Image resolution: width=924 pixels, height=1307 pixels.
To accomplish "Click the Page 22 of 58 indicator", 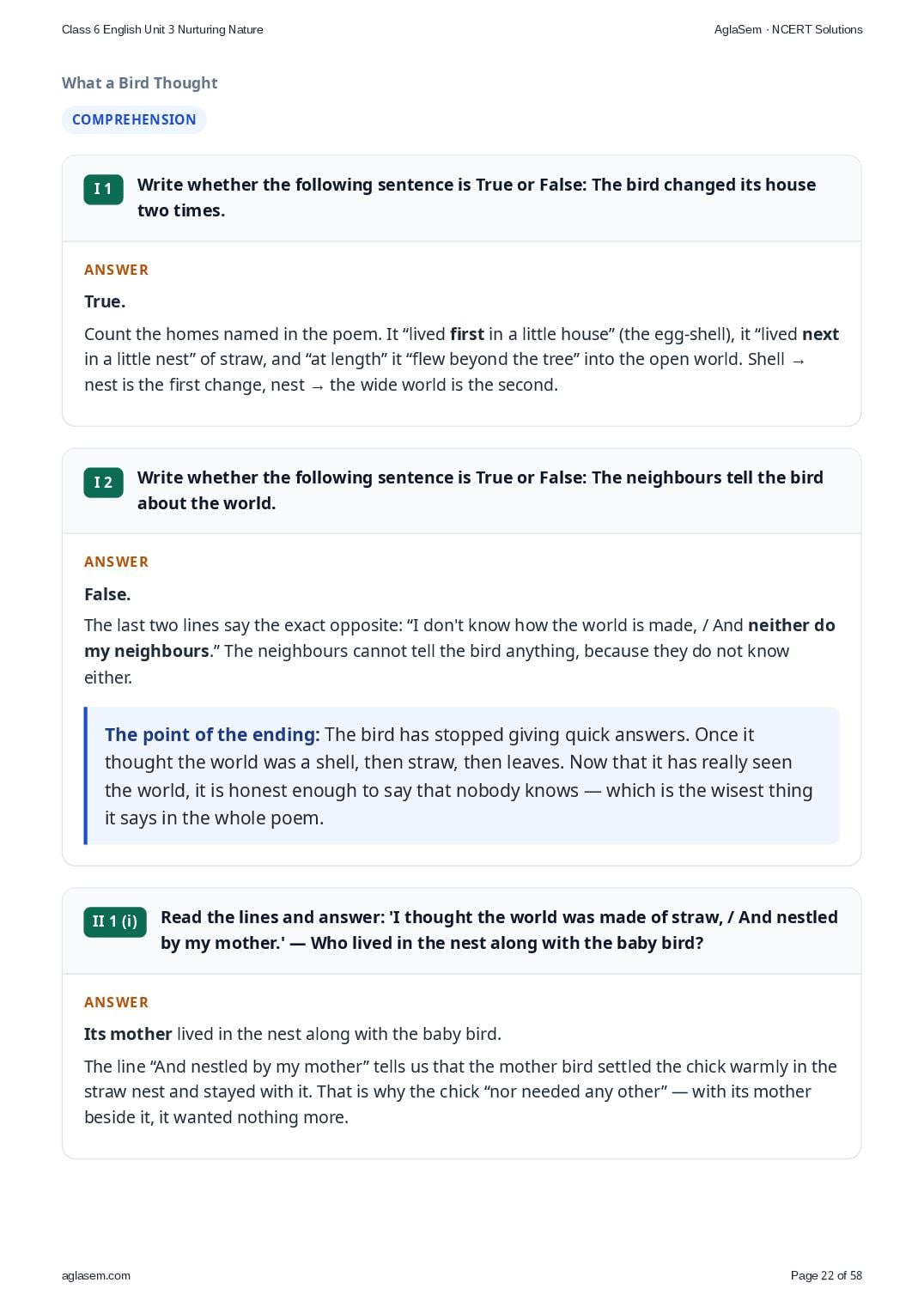I will 826,1275.
